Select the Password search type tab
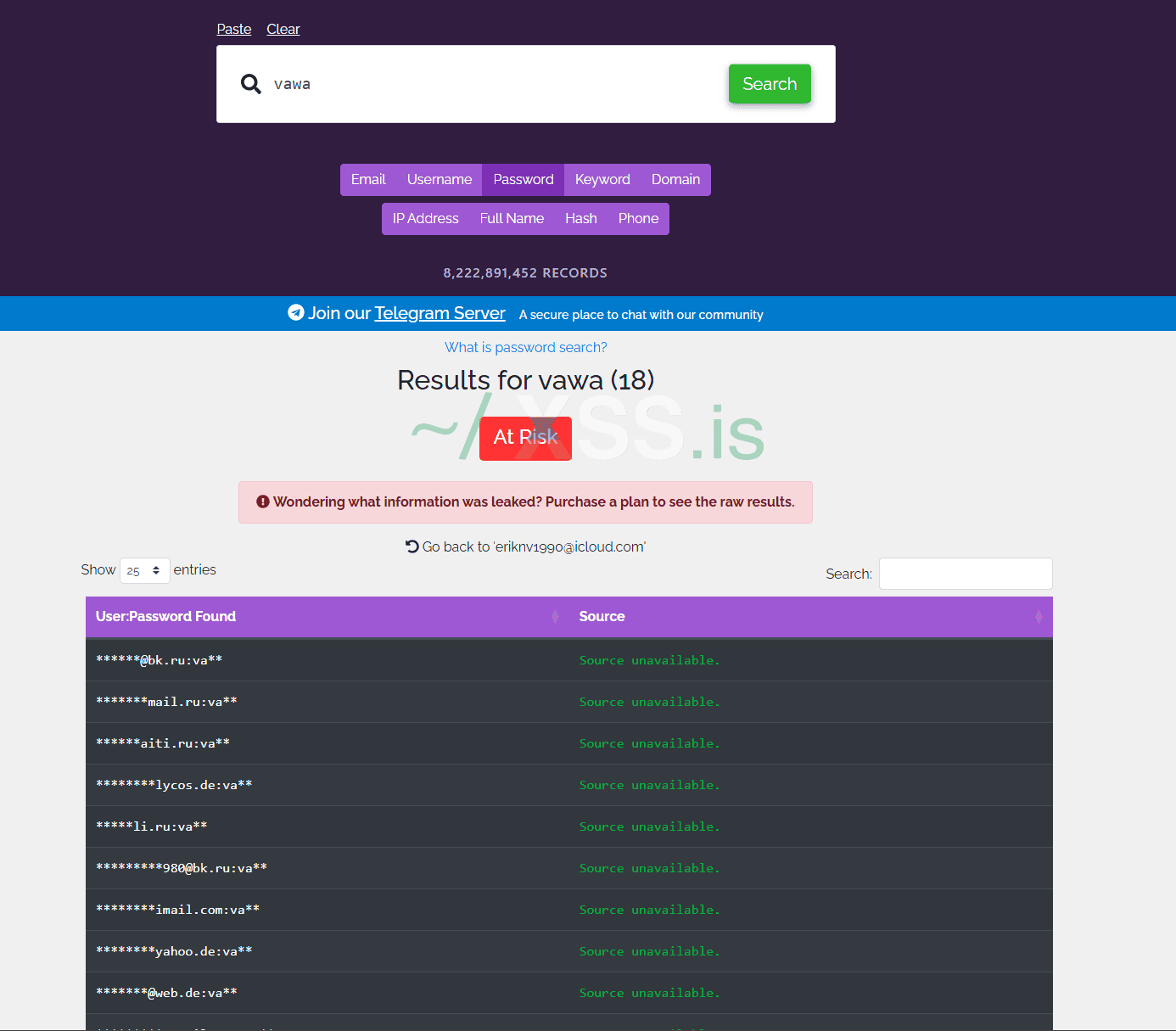Screen dimensions: 1176x1031 pyautogui.click(x=524, y=180)
